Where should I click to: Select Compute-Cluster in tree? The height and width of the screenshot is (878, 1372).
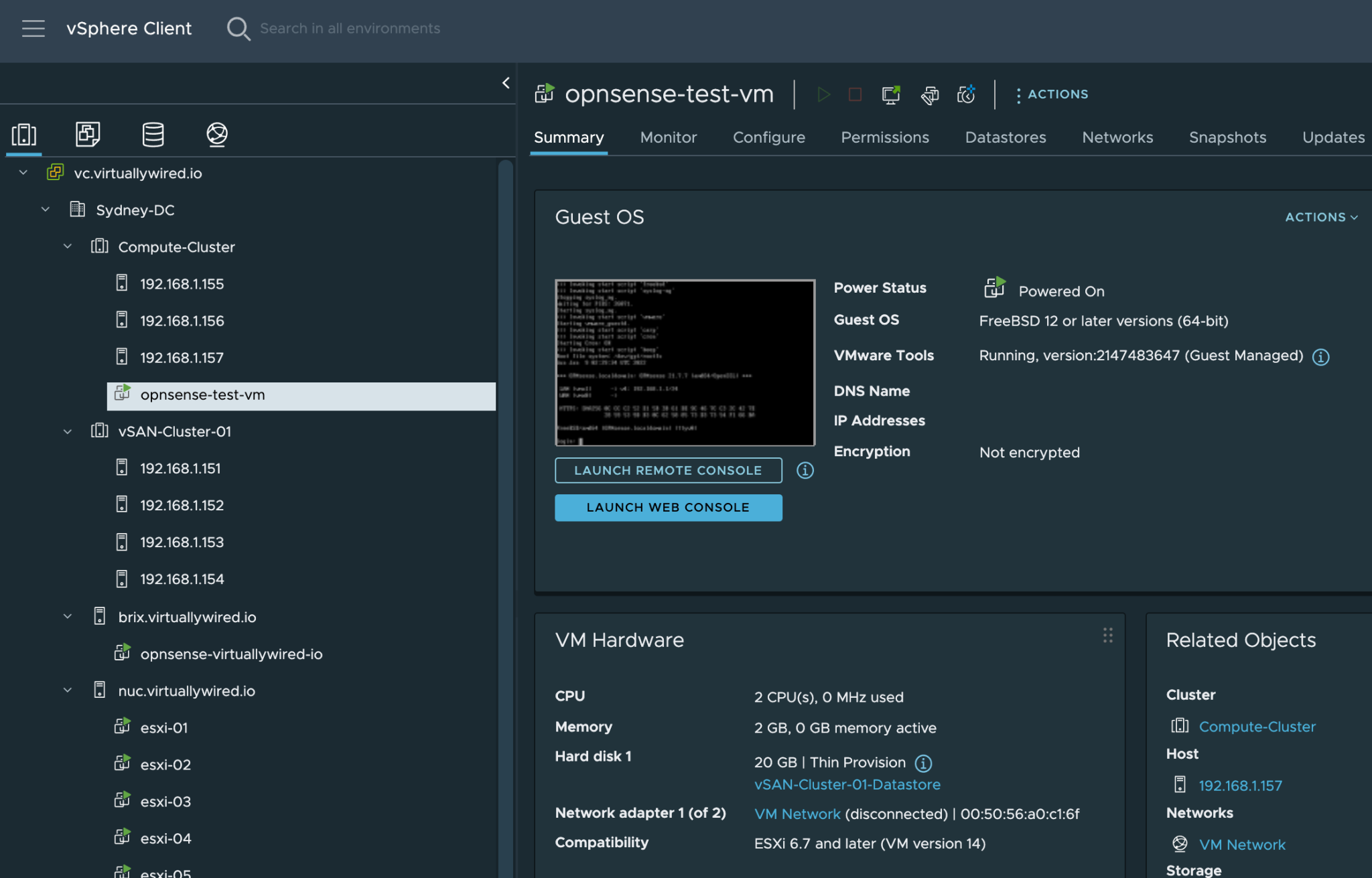pos(176,246)
